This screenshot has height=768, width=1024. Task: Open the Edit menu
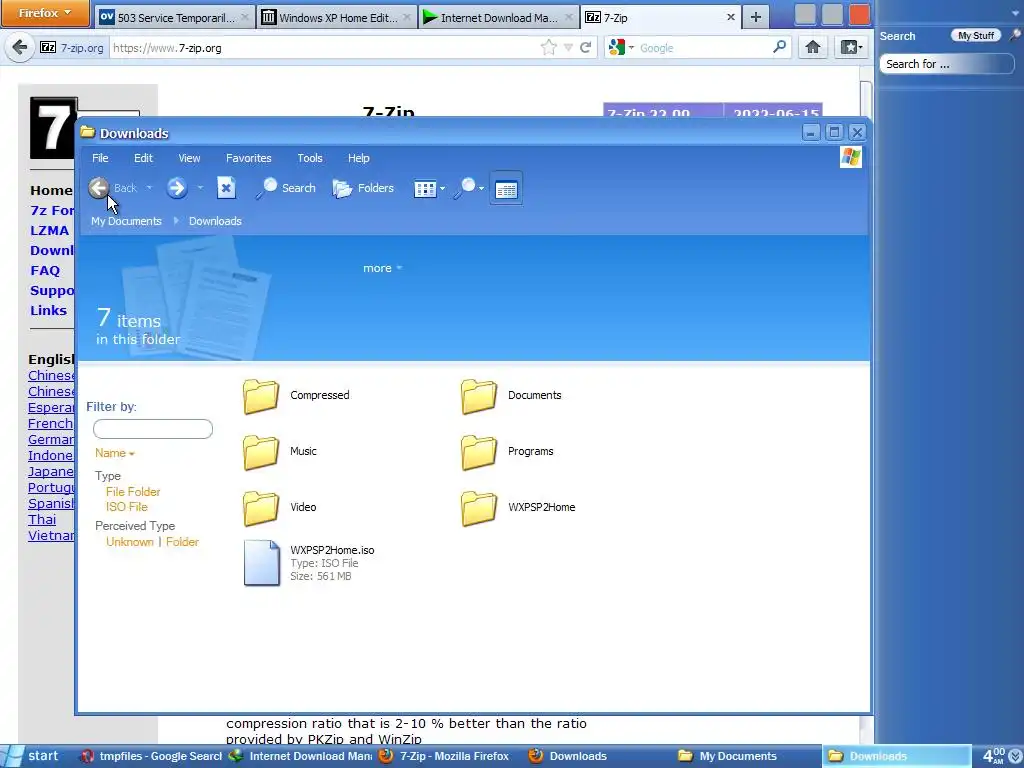(143, 158)
